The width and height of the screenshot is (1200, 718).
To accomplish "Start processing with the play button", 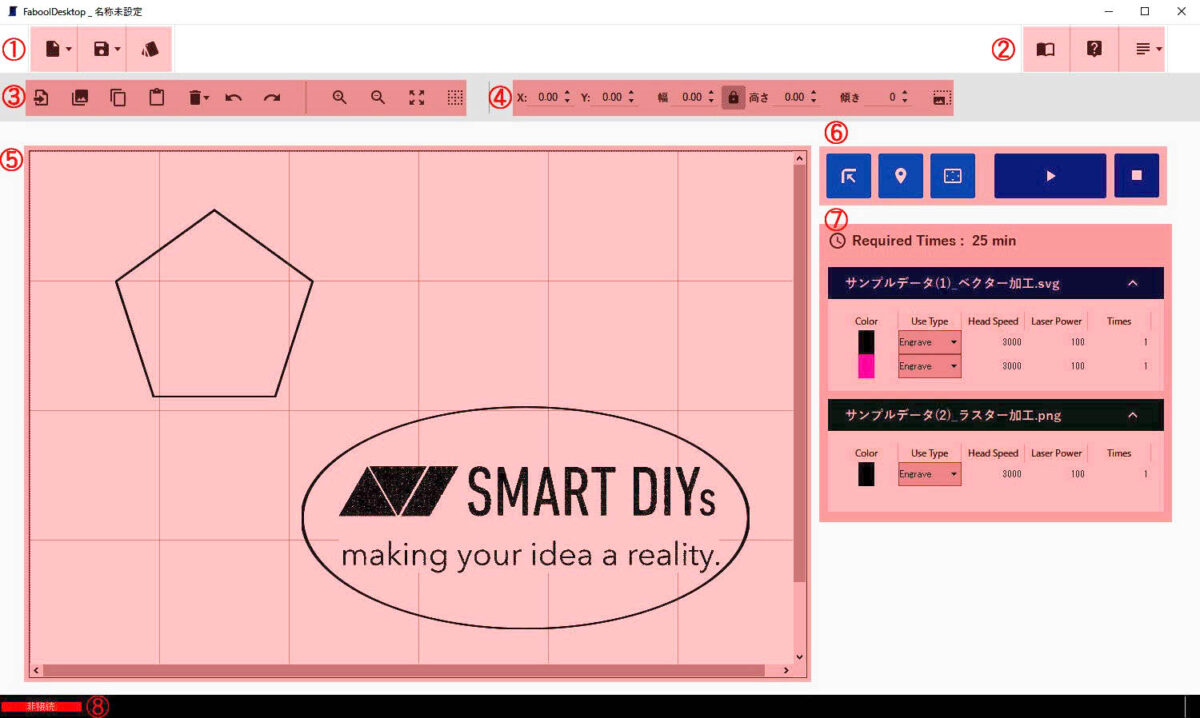I will (1050, 176).
